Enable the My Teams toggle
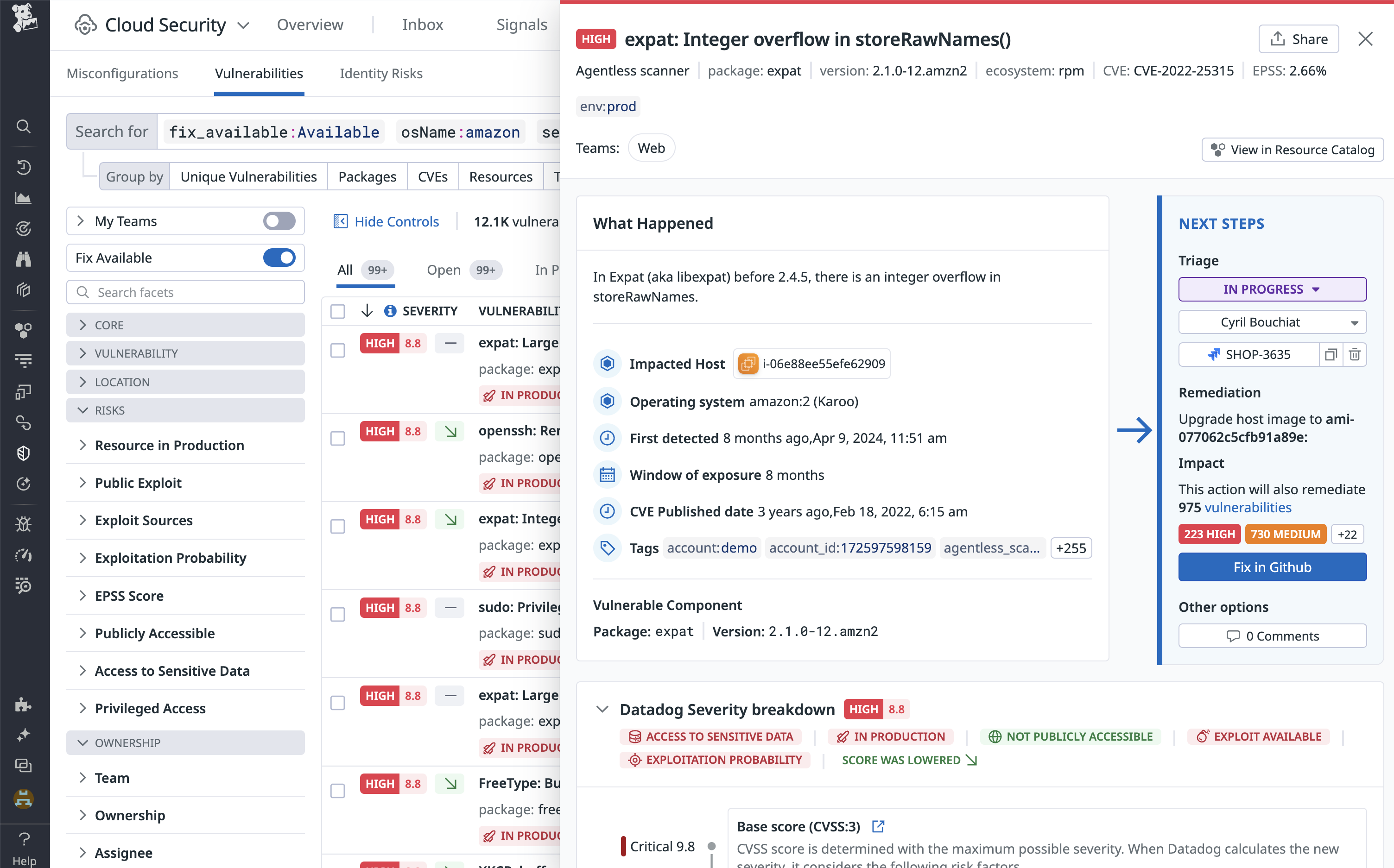This screenshot has width=1394, height=868. coord(280,221)
